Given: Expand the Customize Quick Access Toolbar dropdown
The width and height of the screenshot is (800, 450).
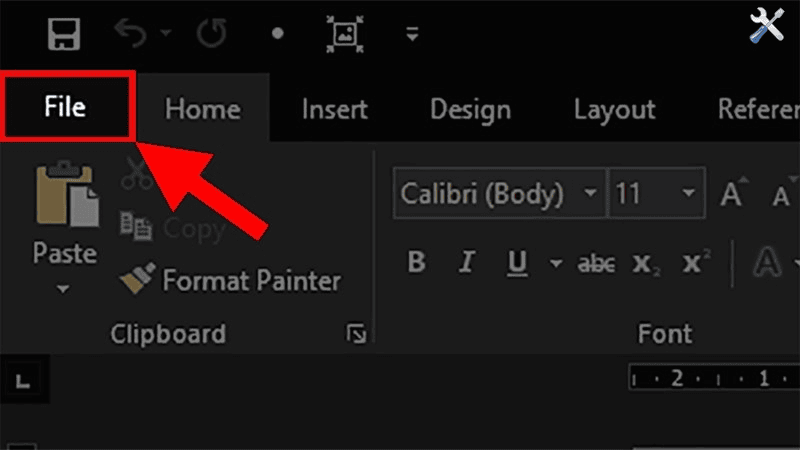Looking at the screenshot, I should [x=411, y=34].
